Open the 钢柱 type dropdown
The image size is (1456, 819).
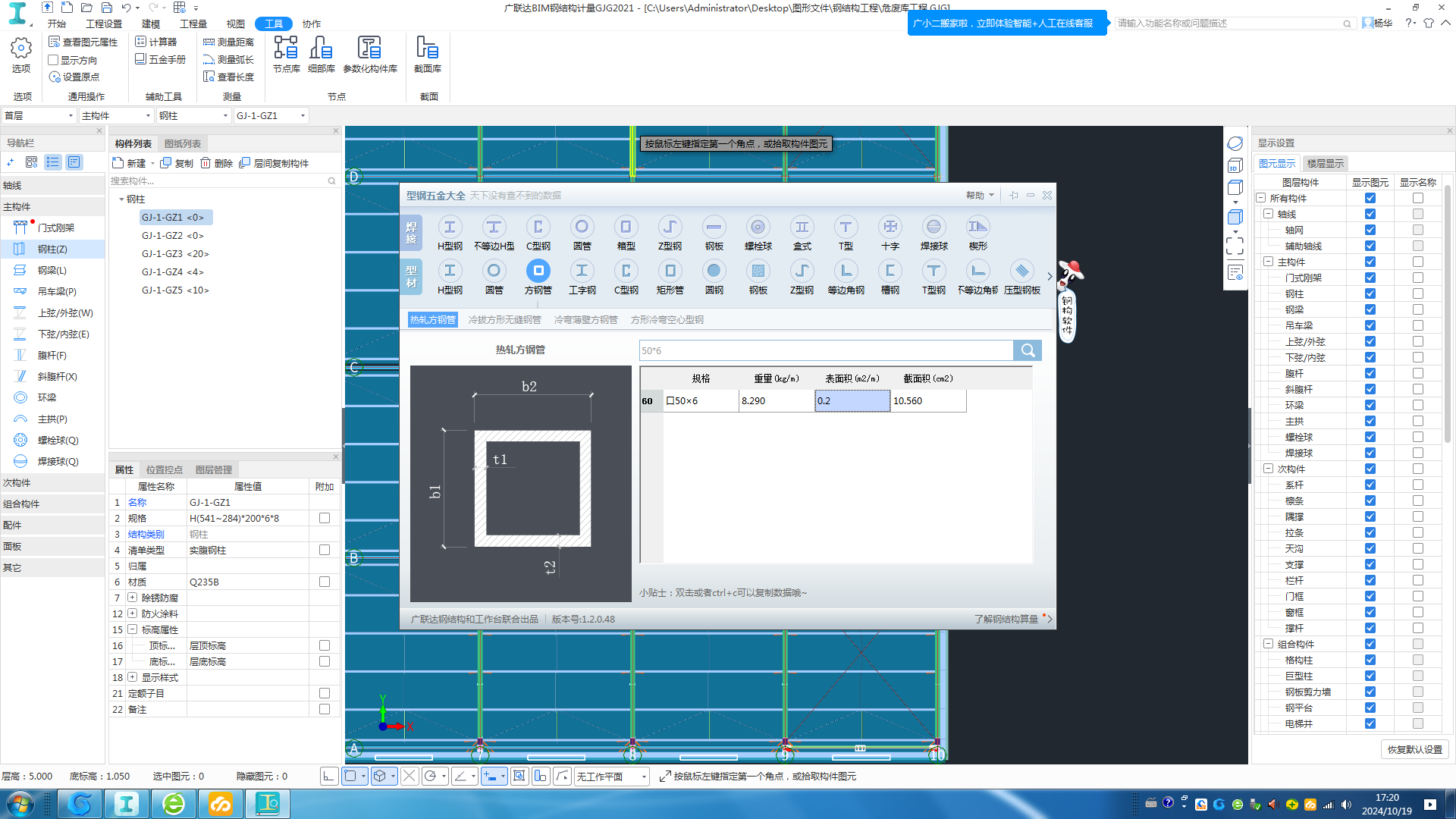coord(193,115)
